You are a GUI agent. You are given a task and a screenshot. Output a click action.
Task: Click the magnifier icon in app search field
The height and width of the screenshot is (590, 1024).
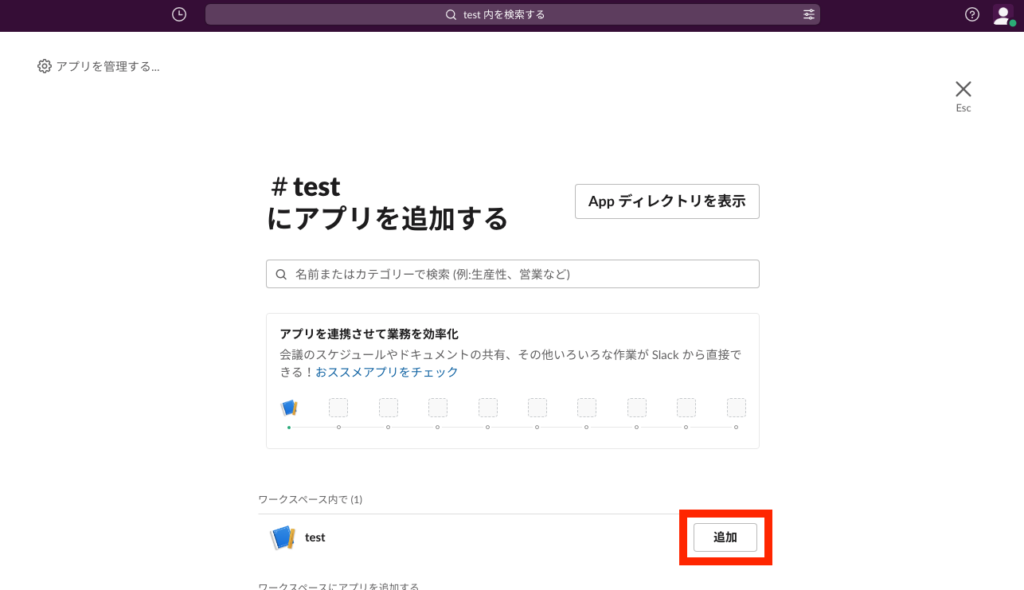pos(281,274)
